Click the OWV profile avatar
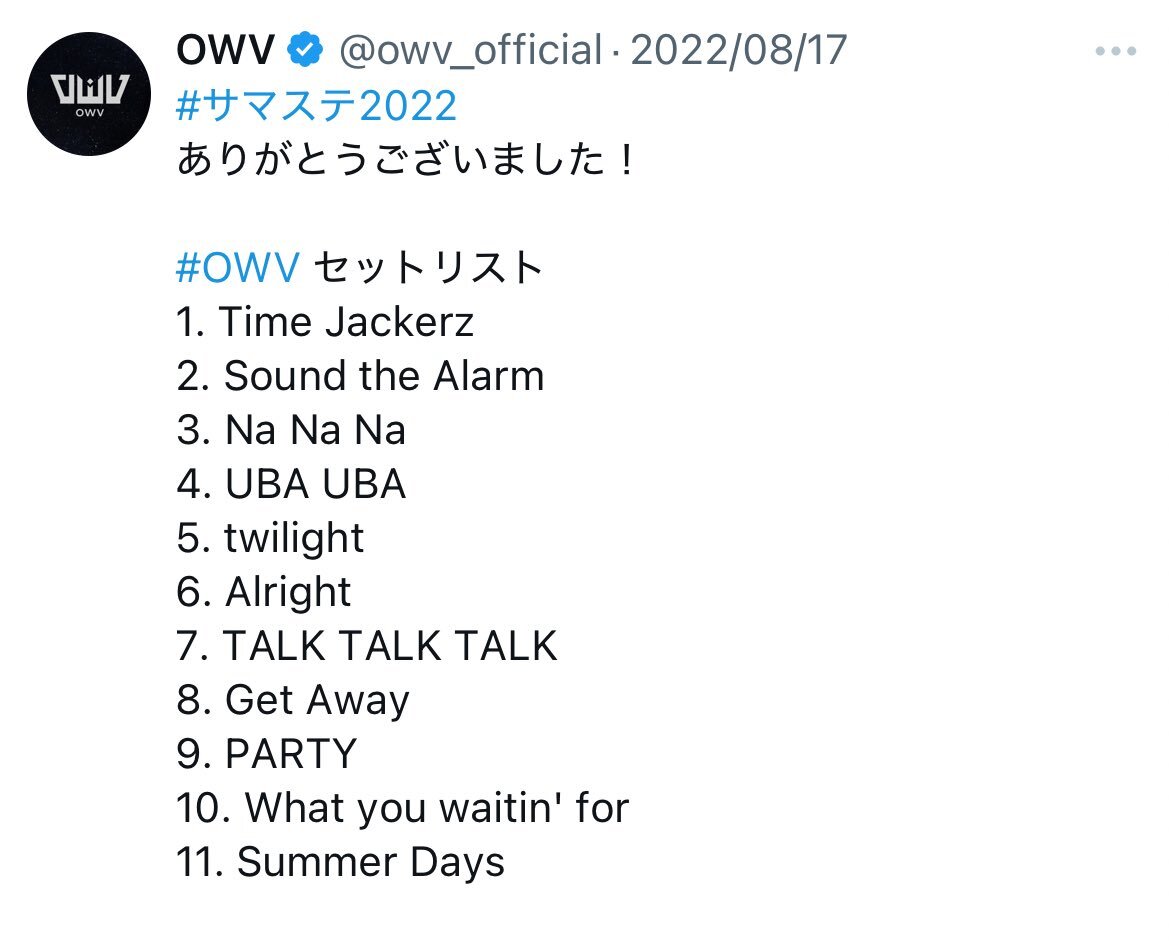This screenshot has height=941, width=1169. click(89, 94)
